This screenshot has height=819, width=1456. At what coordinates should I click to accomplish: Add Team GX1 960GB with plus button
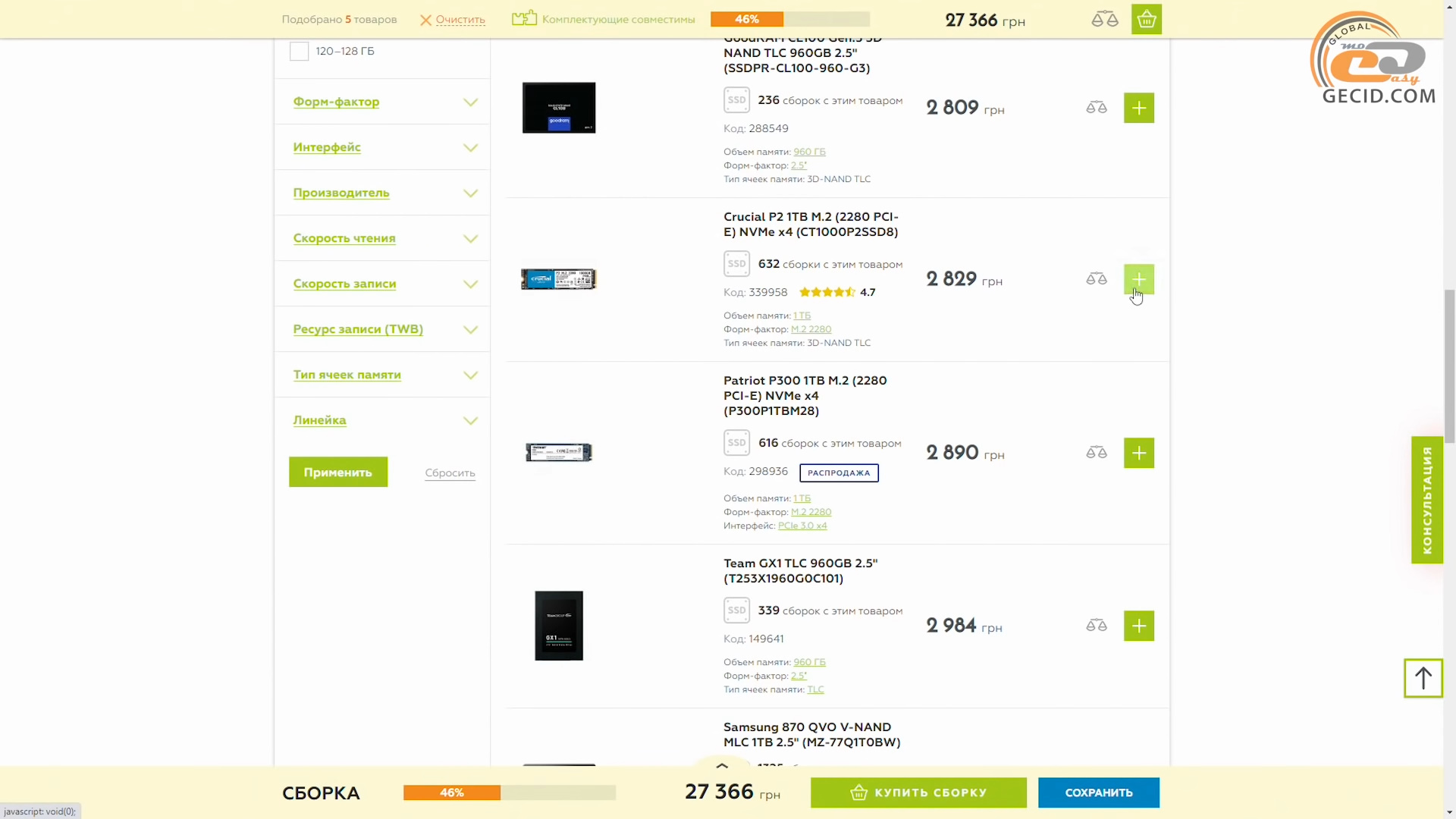click(x=1138, y=626)
